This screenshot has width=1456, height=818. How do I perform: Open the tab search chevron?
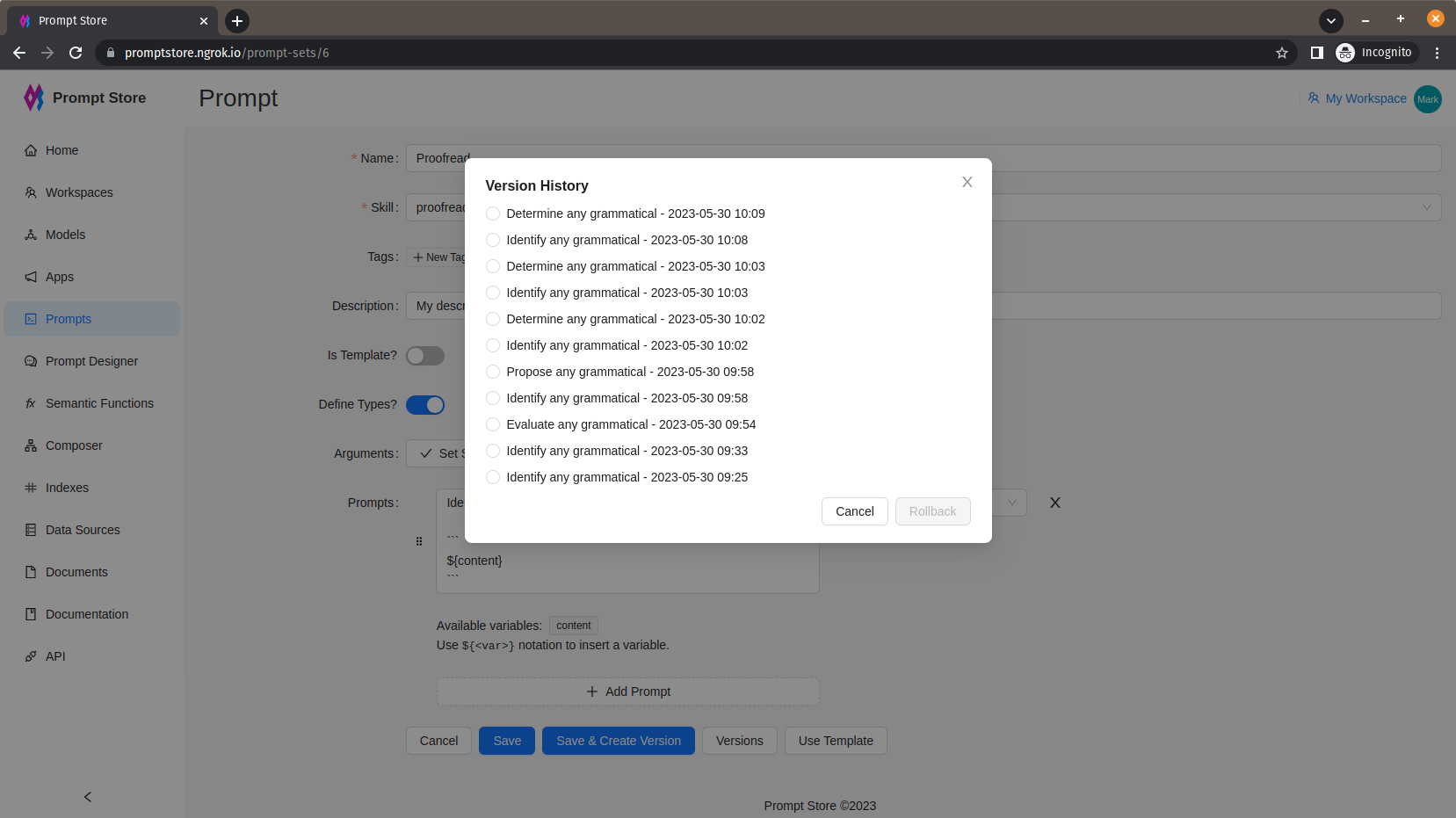click(x=1331, y=20)
